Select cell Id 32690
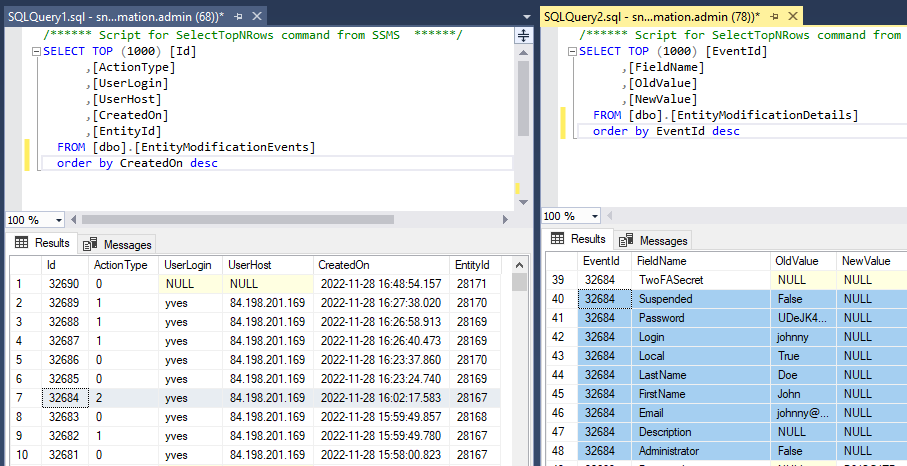This screenshot has height=466, width=907. coord(64,284)
